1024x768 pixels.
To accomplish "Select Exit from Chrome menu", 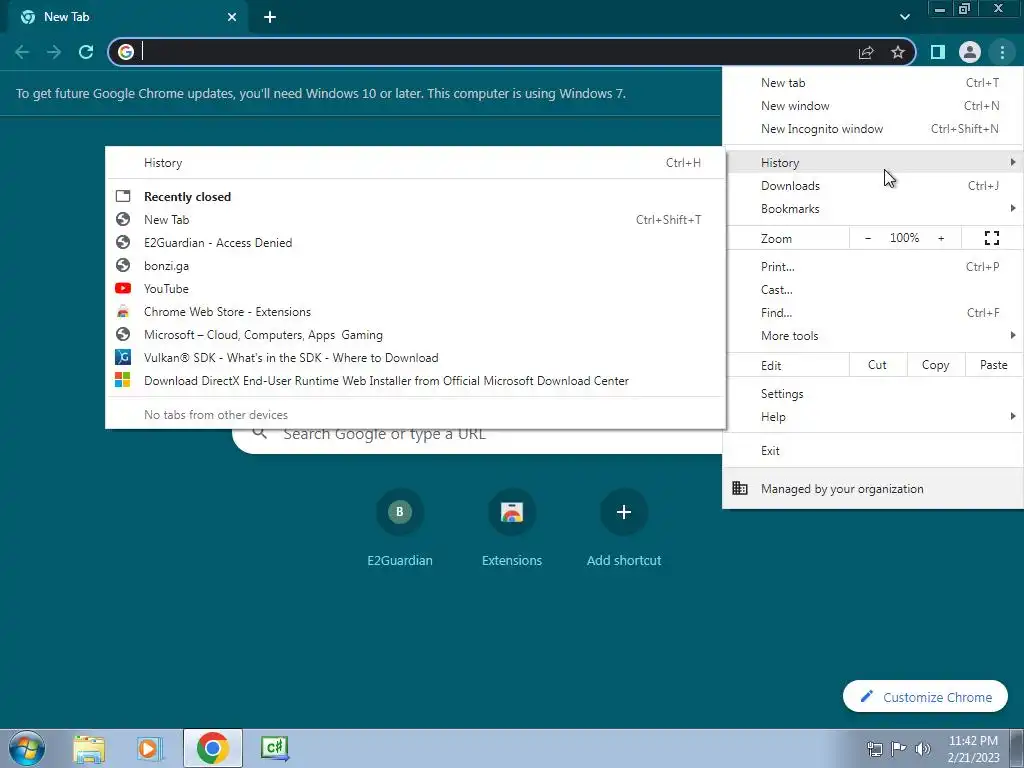I will [x=872, y=451].
